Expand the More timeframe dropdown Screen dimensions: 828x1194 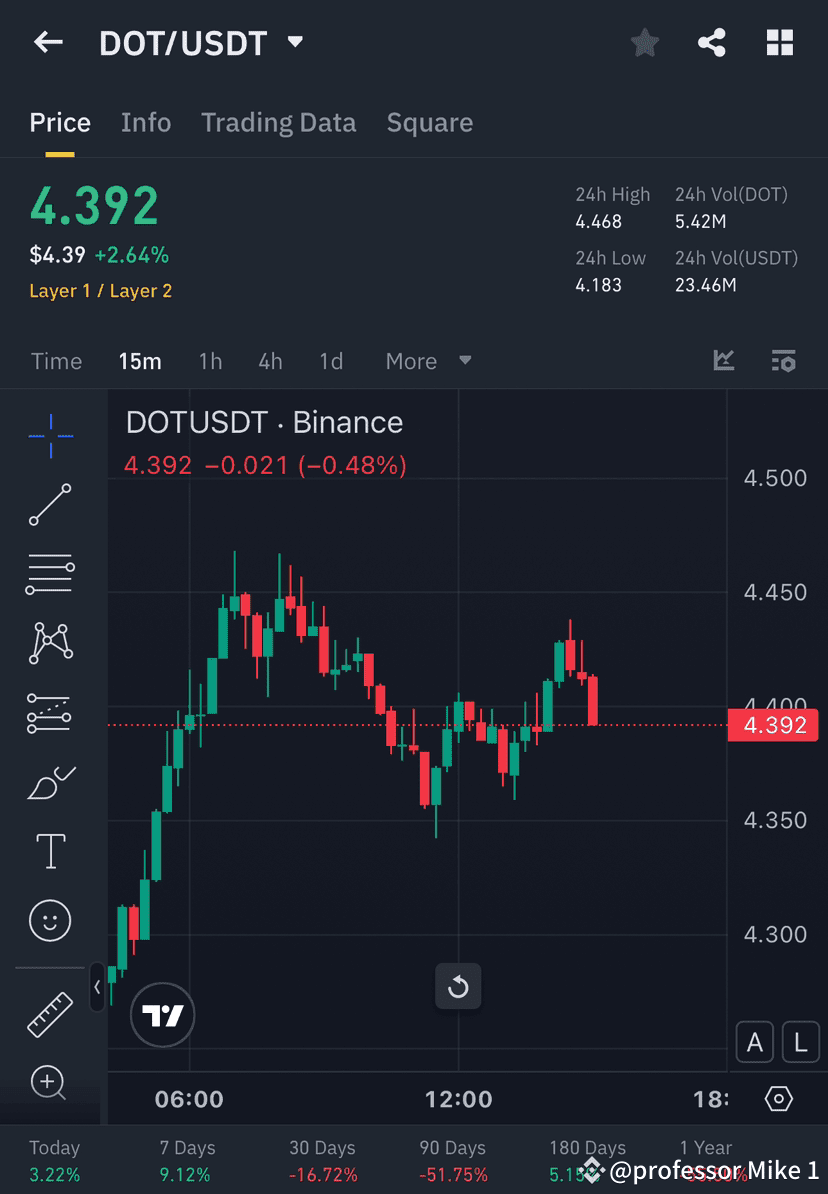428,361
